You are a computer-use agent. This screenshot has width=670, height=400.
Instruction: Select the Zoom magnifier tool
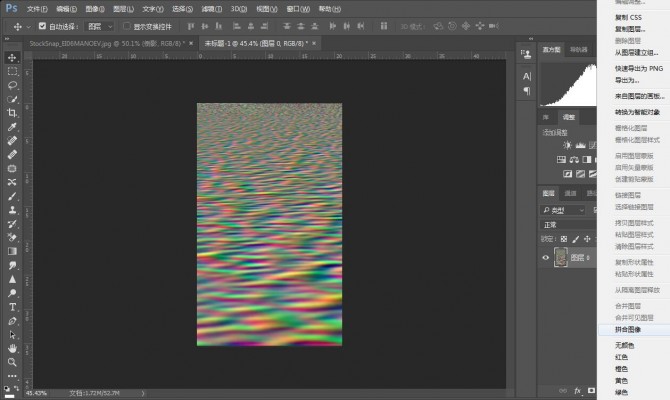[x=12, y=362]
